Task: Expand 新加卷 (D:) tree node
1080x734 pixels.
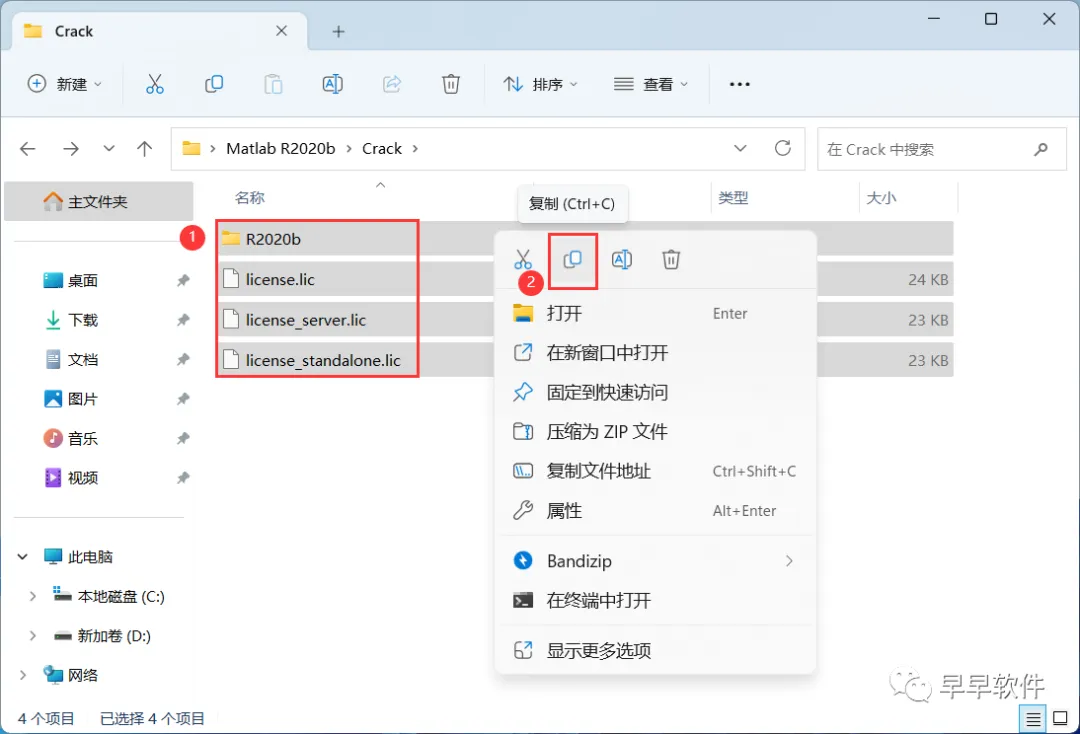Action: pyautogui.click(x=32, y=636)
